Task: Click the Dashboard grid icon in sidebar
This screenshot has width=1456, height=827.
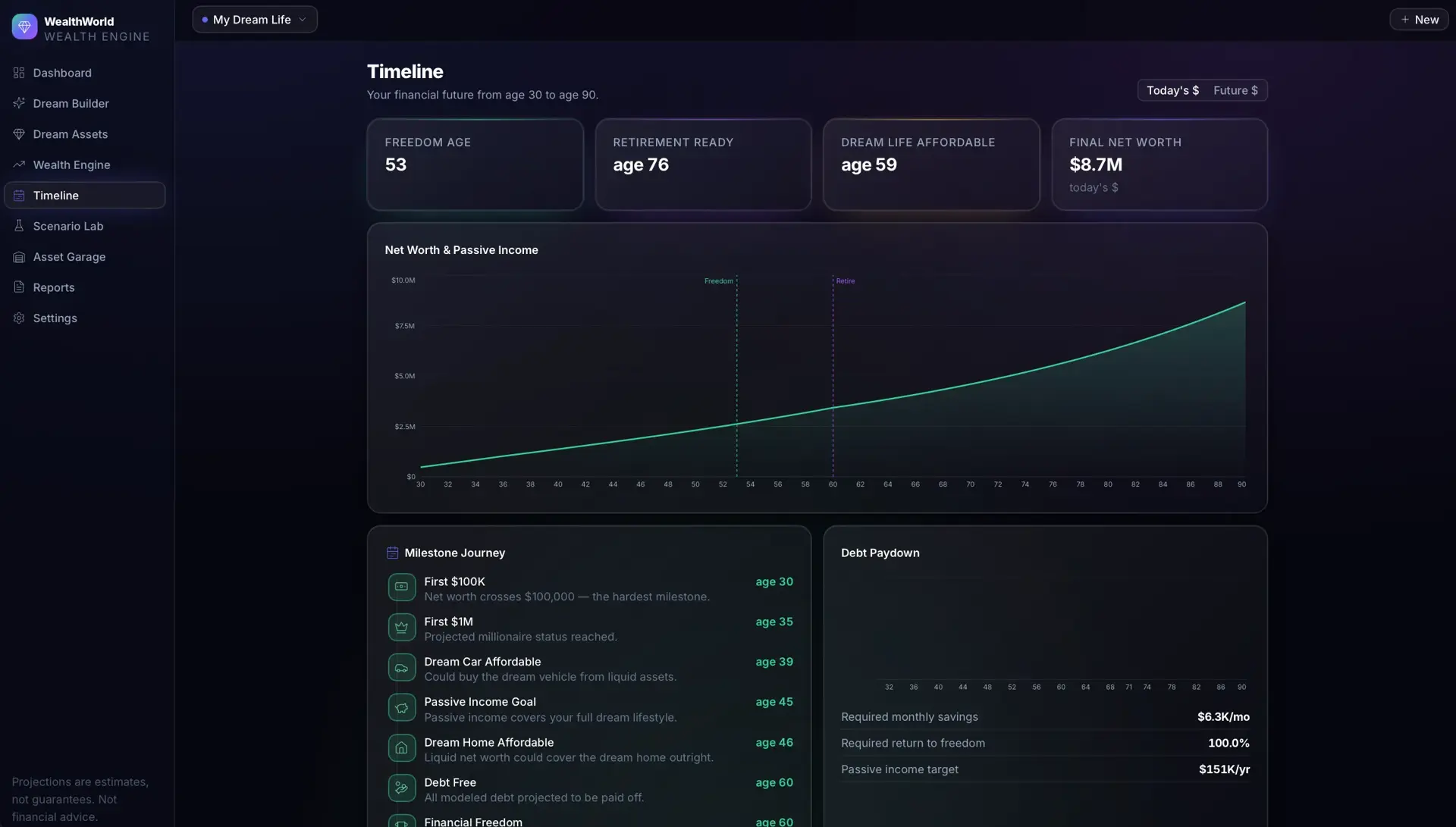Action: click(19, 73)
